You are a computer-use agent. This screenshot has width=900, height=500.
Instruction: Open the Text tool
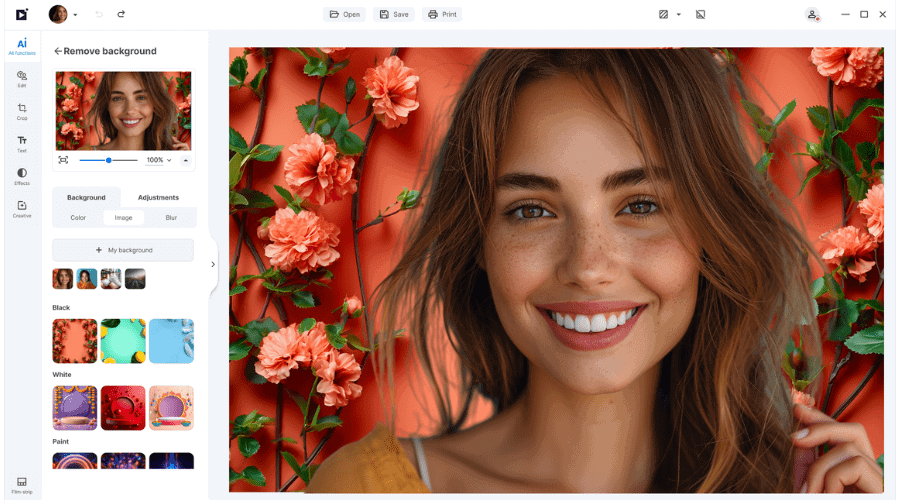[22, 144]
